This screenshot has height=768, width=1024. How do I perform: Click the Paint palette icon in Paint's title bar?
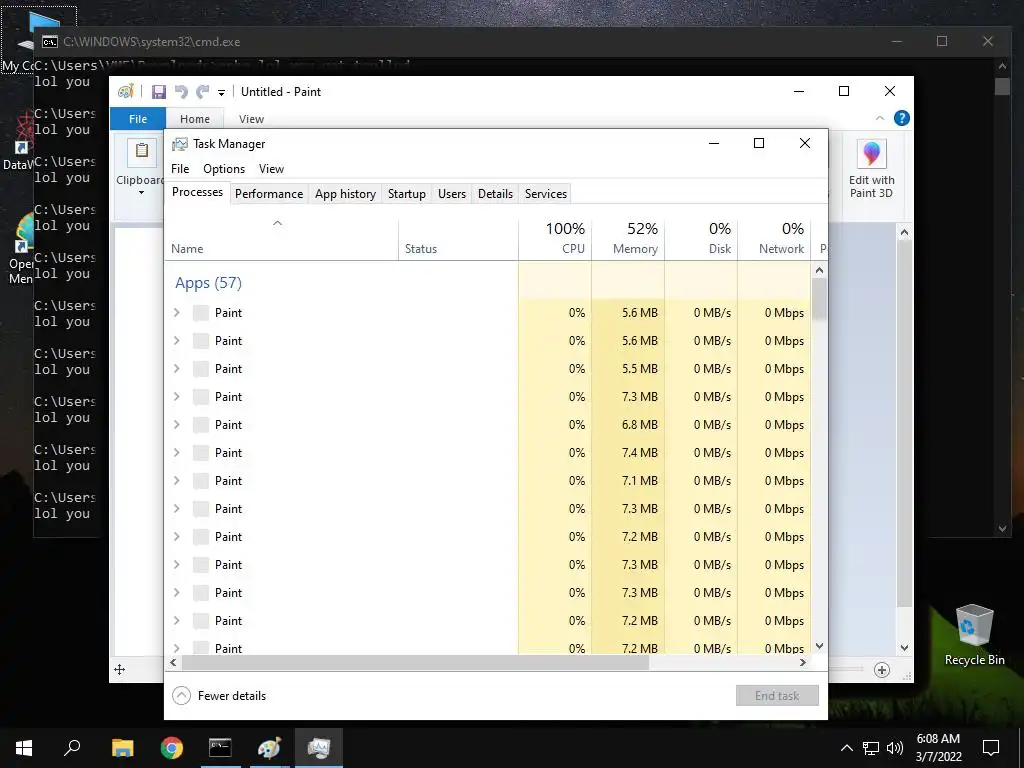[x=126, y=91]
